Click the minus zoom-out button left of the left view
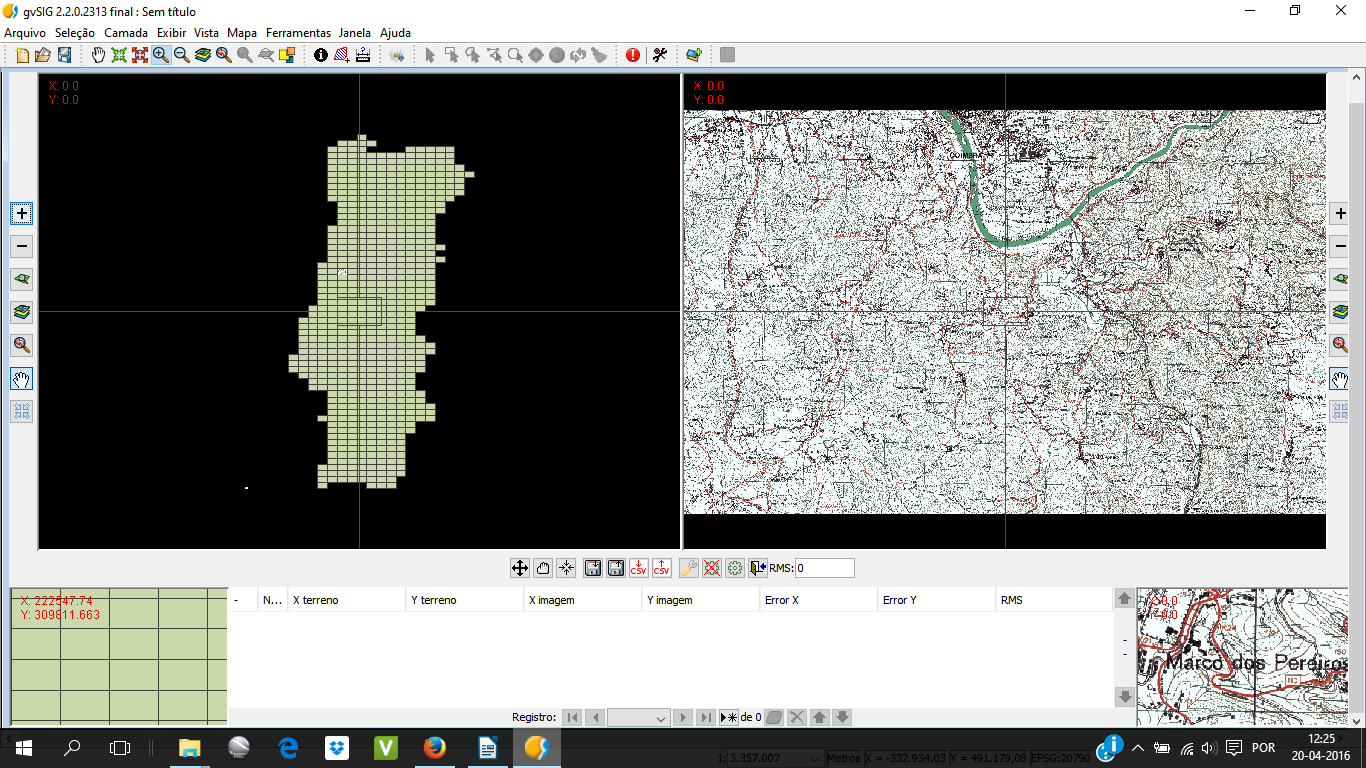Viewport: 1366px width, 768px height. click(22, 246)
